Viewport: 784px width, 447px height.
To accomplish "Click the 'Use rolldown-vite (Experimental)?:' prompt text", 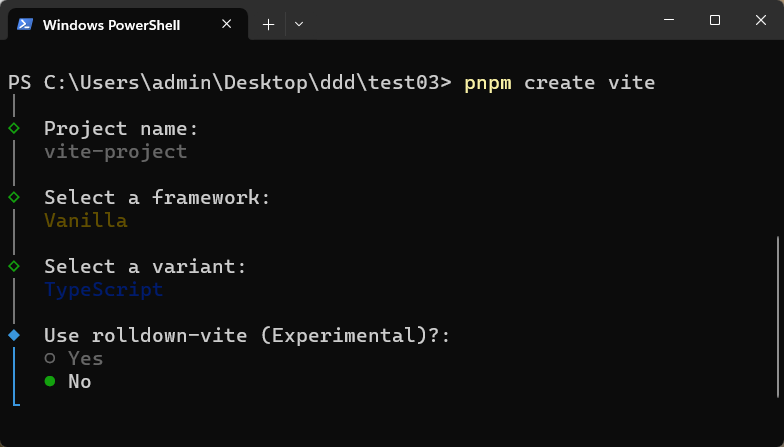I will click(x=247, y=335).
